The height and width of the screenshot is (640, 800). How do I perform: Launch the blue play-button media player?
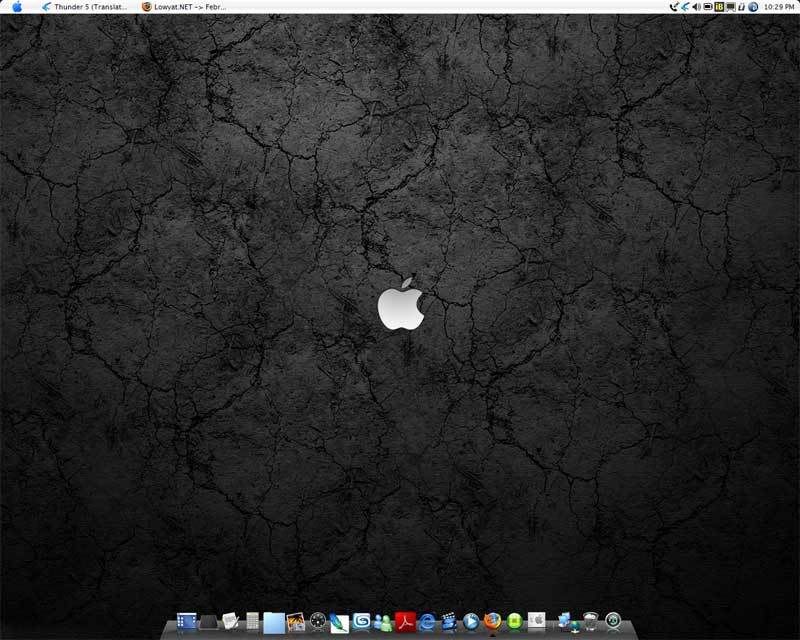click(471, 622)
